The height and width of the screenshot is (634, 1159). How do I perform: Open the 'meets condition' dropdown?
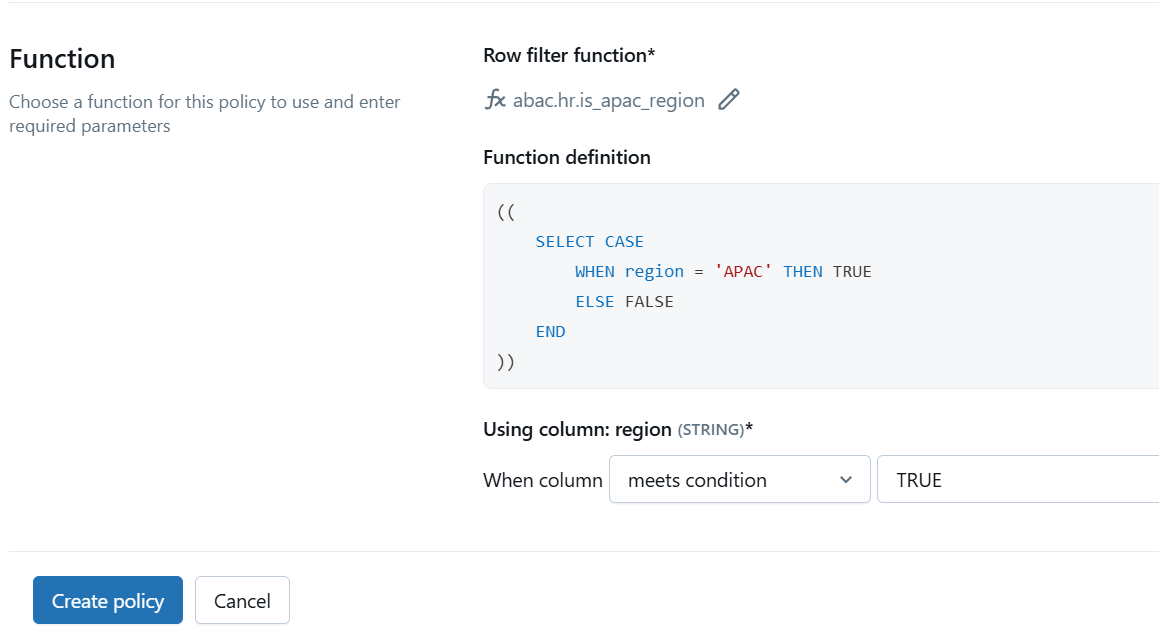point(739,480)
